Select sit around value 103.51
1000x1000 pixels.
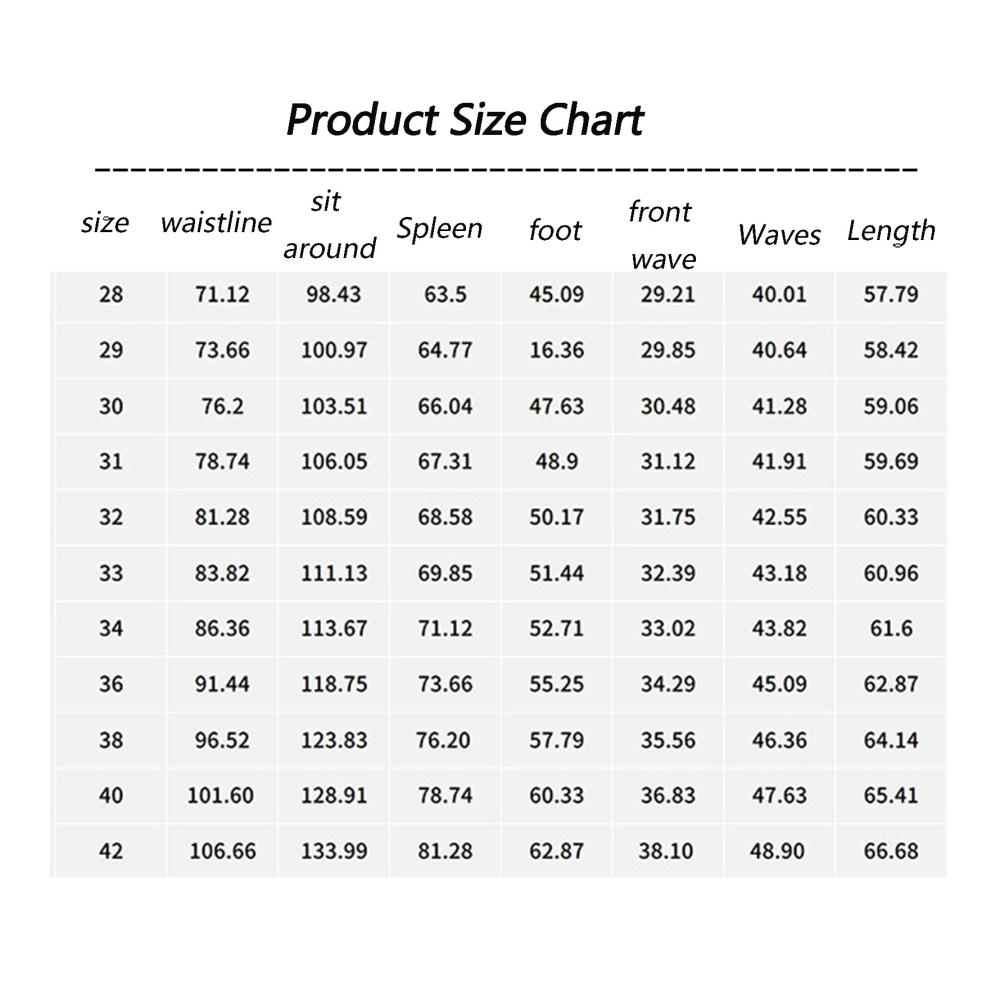pos(334,406)
